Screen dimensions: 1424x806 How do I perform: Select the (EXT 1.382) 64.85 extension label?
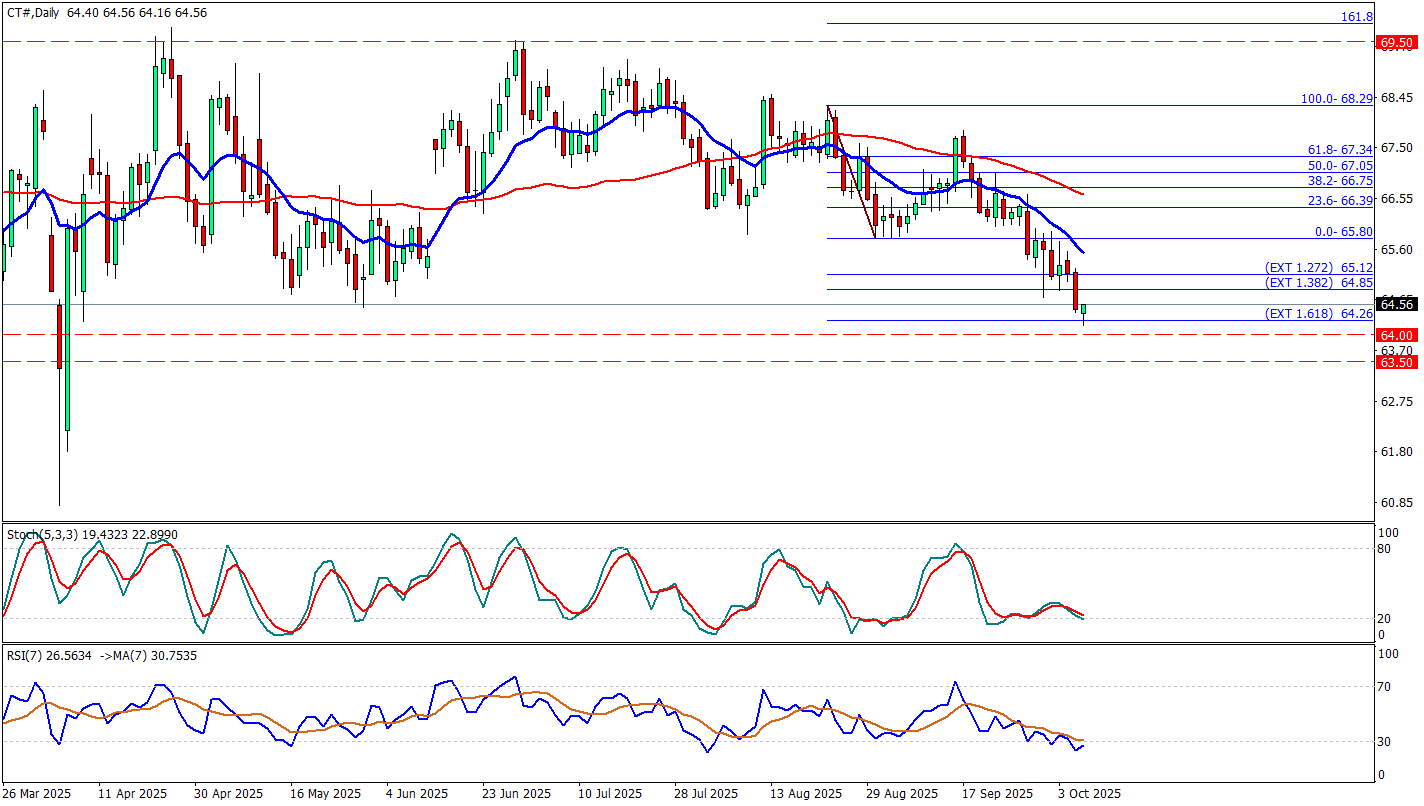pyautogui.click(x=1319, y=283)
